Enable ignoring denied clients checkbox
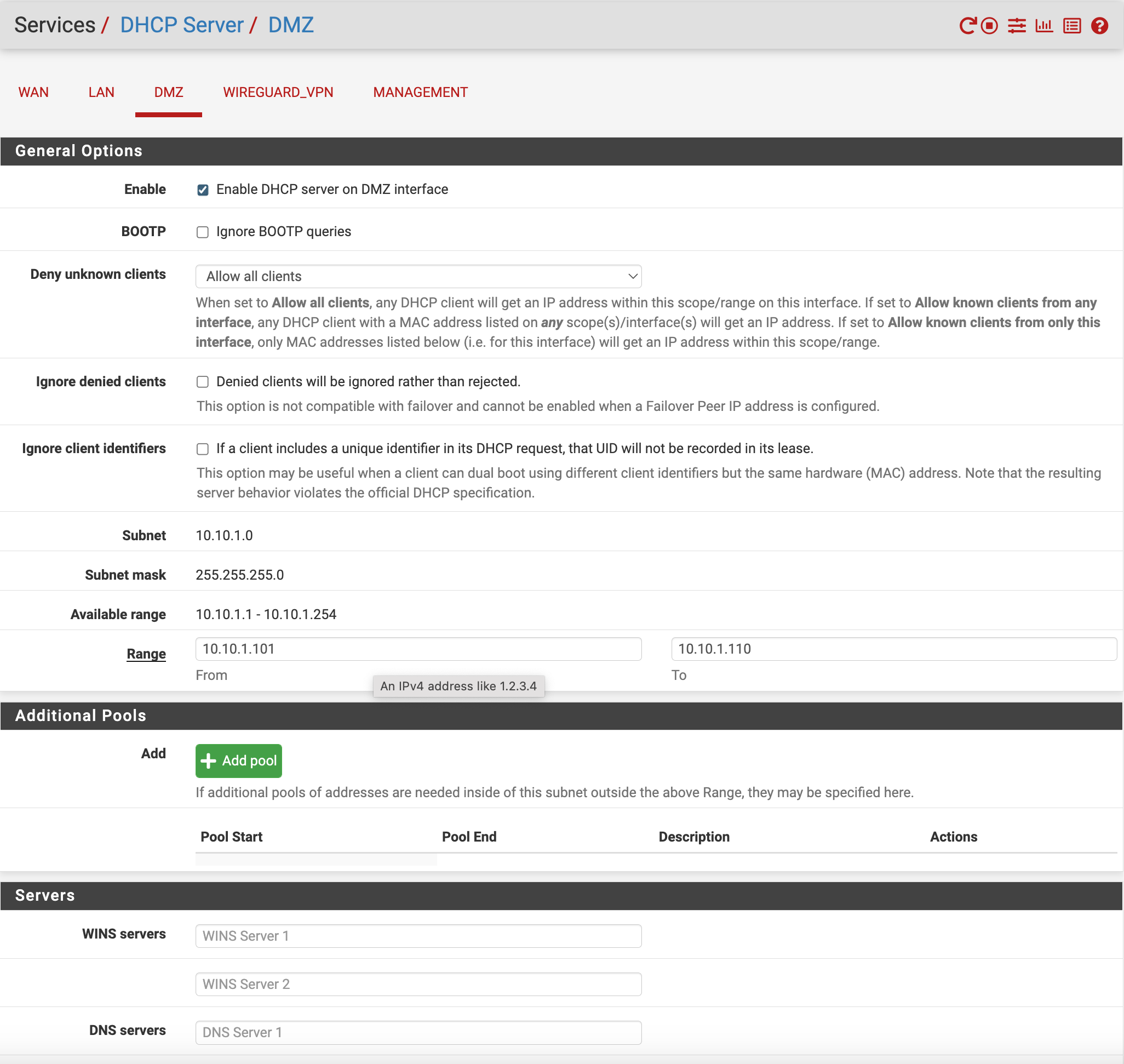1124x1064 pixels. [x=203, y=382]
